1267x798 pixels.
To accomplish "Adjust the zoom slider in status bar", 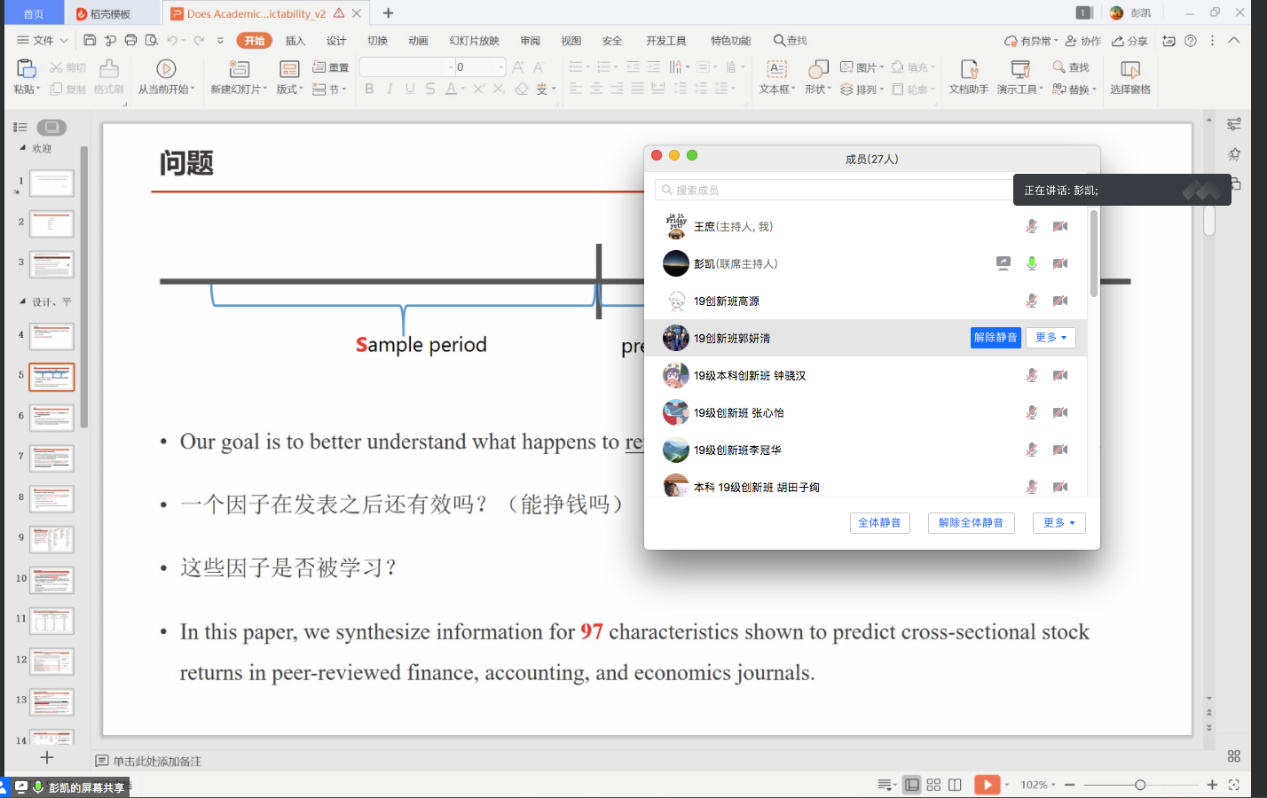I will [1139, 785].
